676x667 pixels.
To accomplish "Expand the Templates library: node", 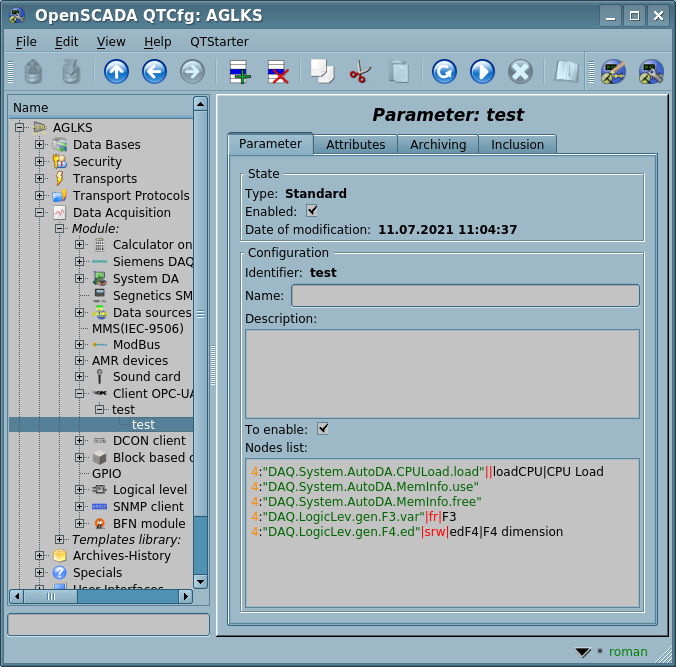I will [x=59, y=539].
